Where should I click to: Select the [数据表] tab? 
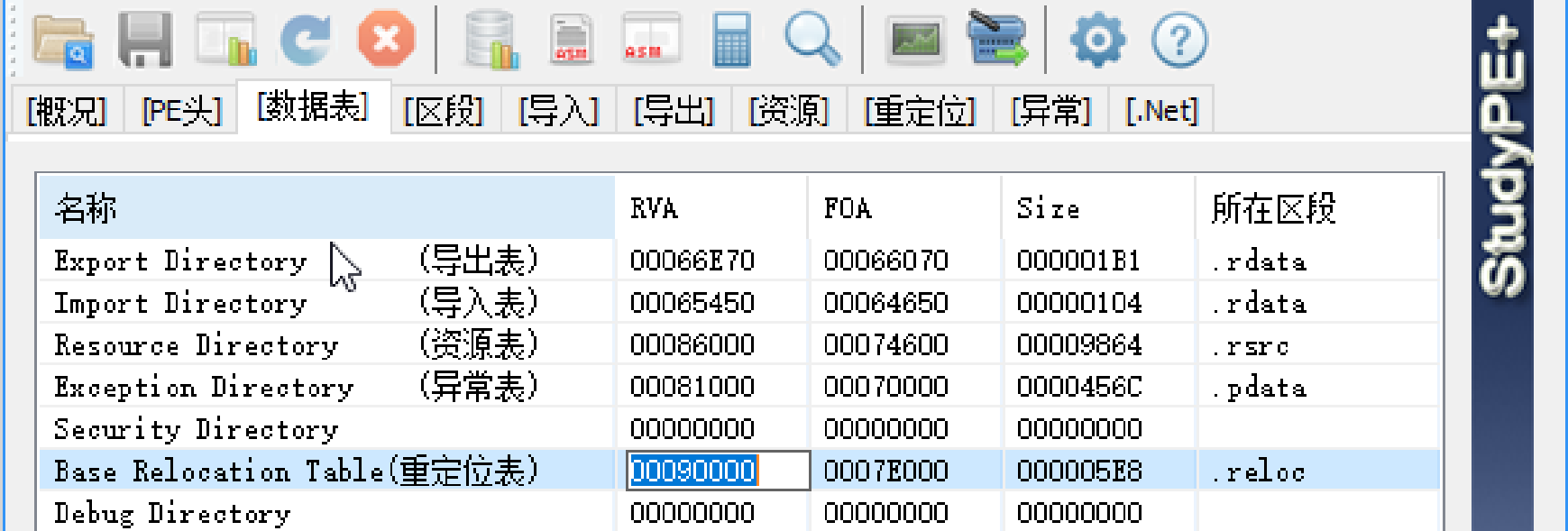click(314, 107)
